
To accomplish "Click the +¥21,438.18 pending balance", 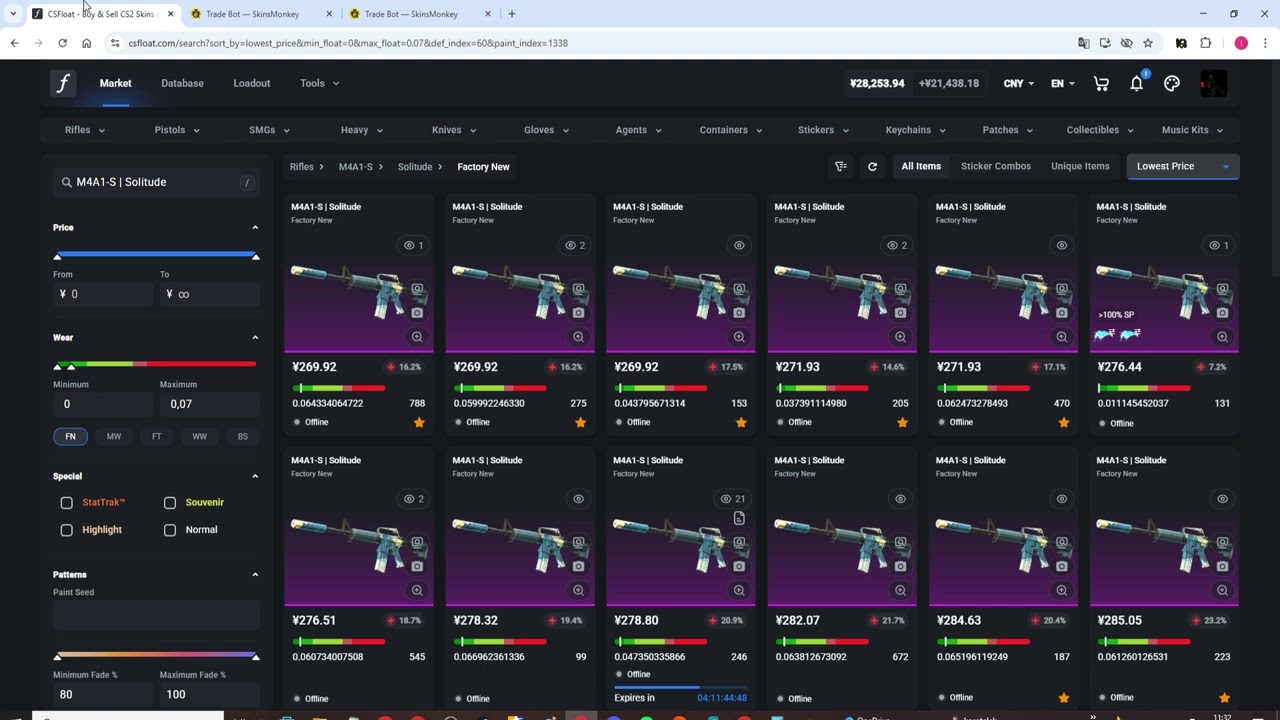I will coord(949,84).
